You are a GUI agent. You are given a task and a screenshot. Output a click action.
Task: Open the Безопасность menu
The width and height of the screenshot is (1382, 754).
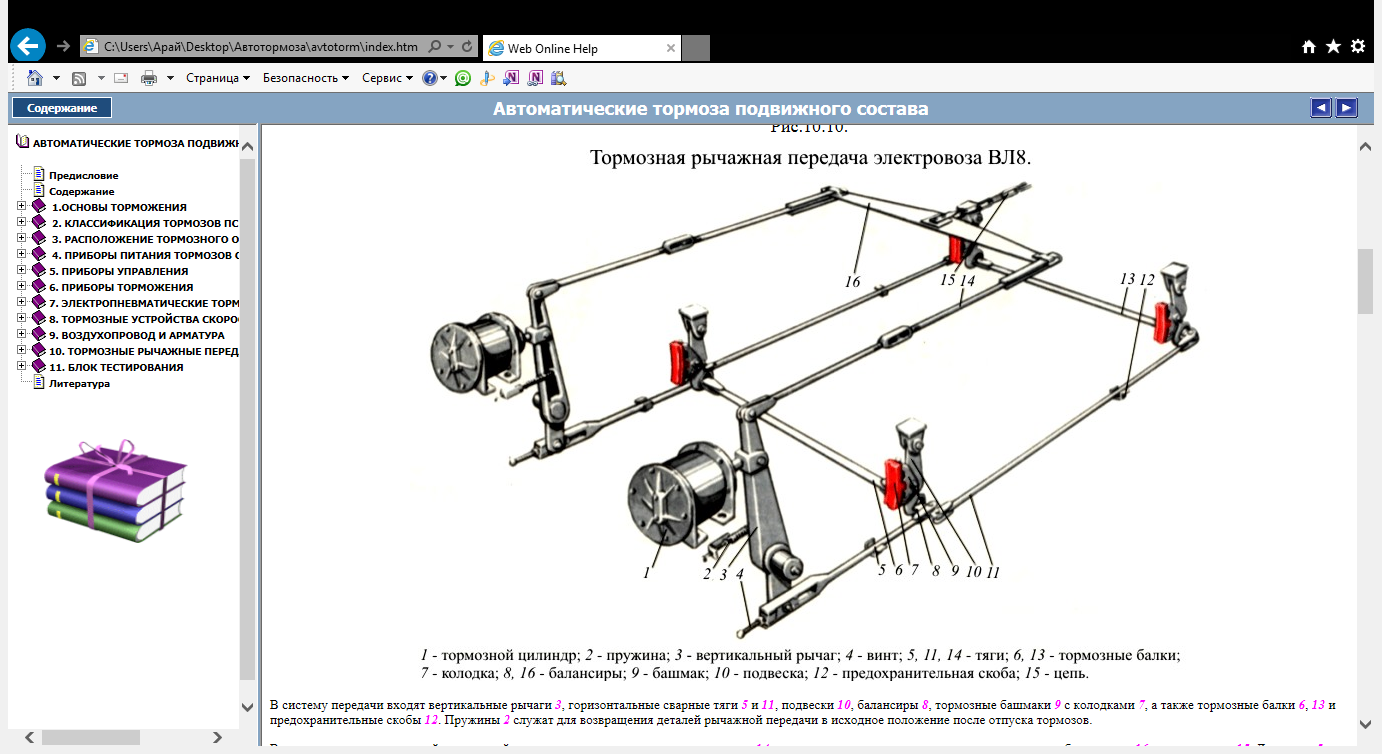coord(306,77)
